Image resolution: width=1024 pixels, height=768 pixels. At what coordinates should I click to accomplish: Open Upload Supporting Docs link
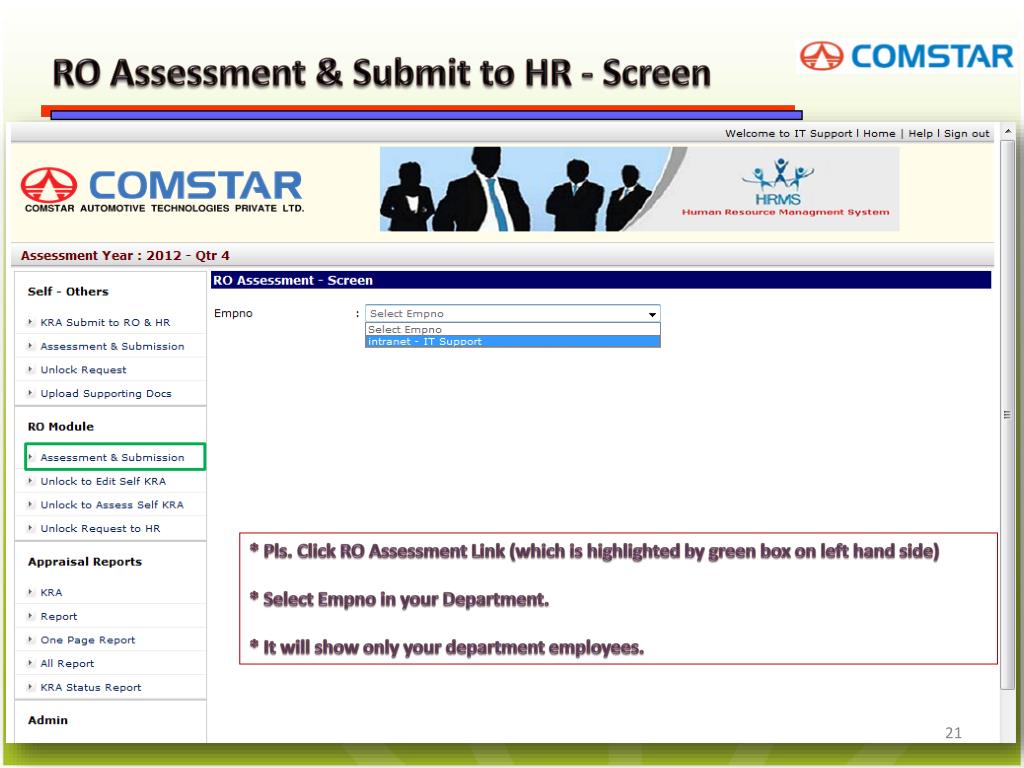(106, 393)
